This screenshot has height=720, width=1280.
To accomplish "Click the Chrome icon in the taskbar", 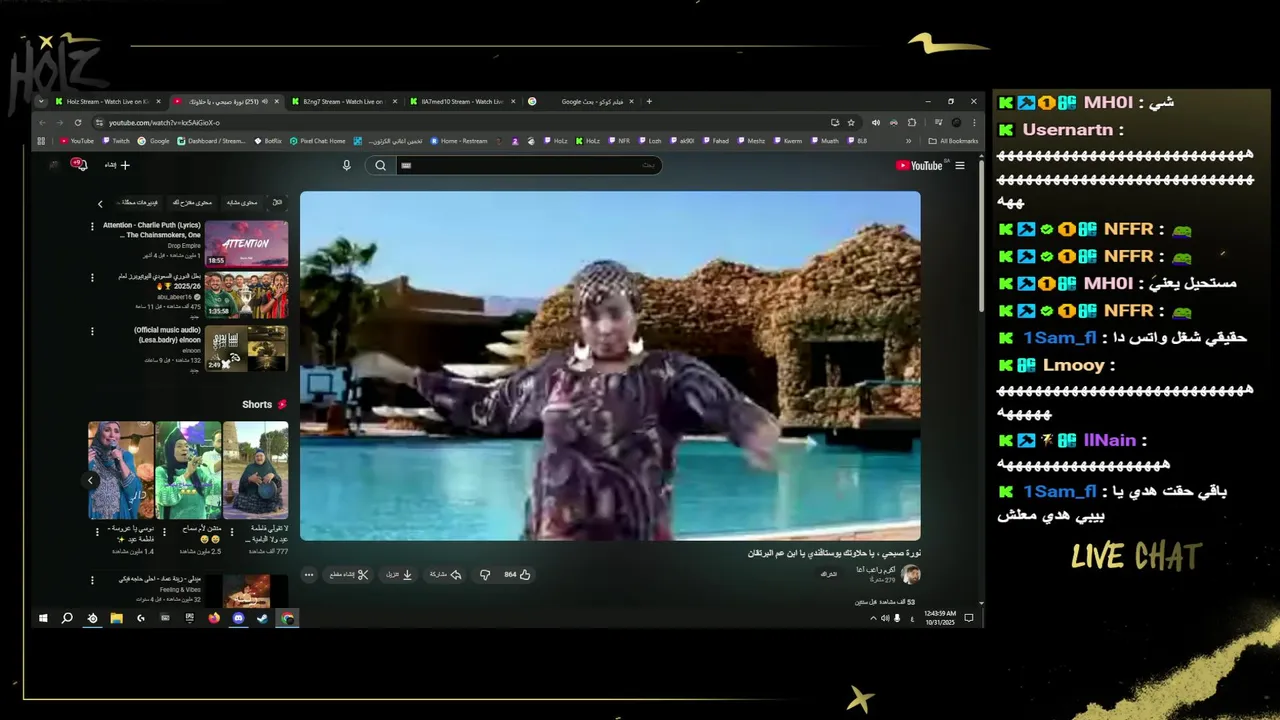I will 287,618.
